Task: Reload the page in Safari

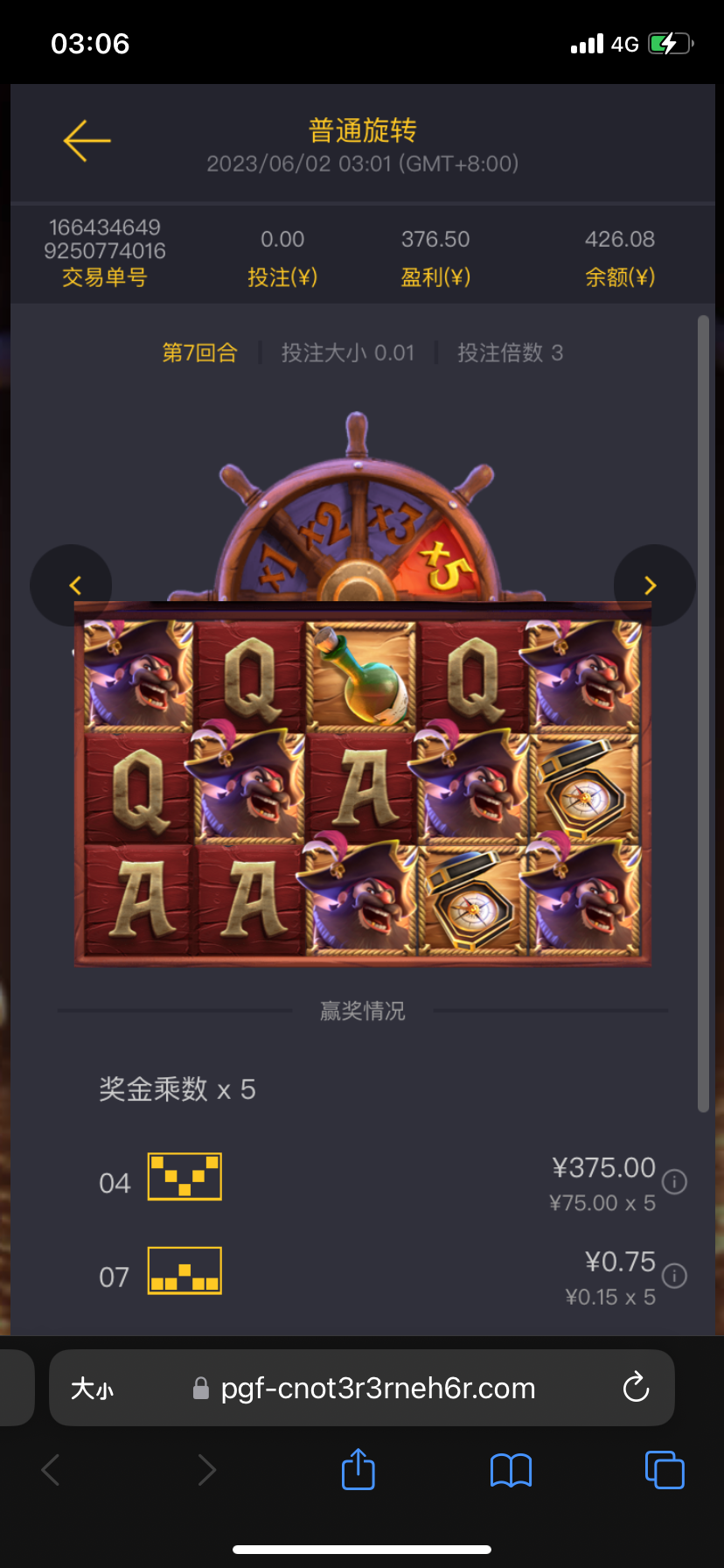Action: click(636, 1388)
